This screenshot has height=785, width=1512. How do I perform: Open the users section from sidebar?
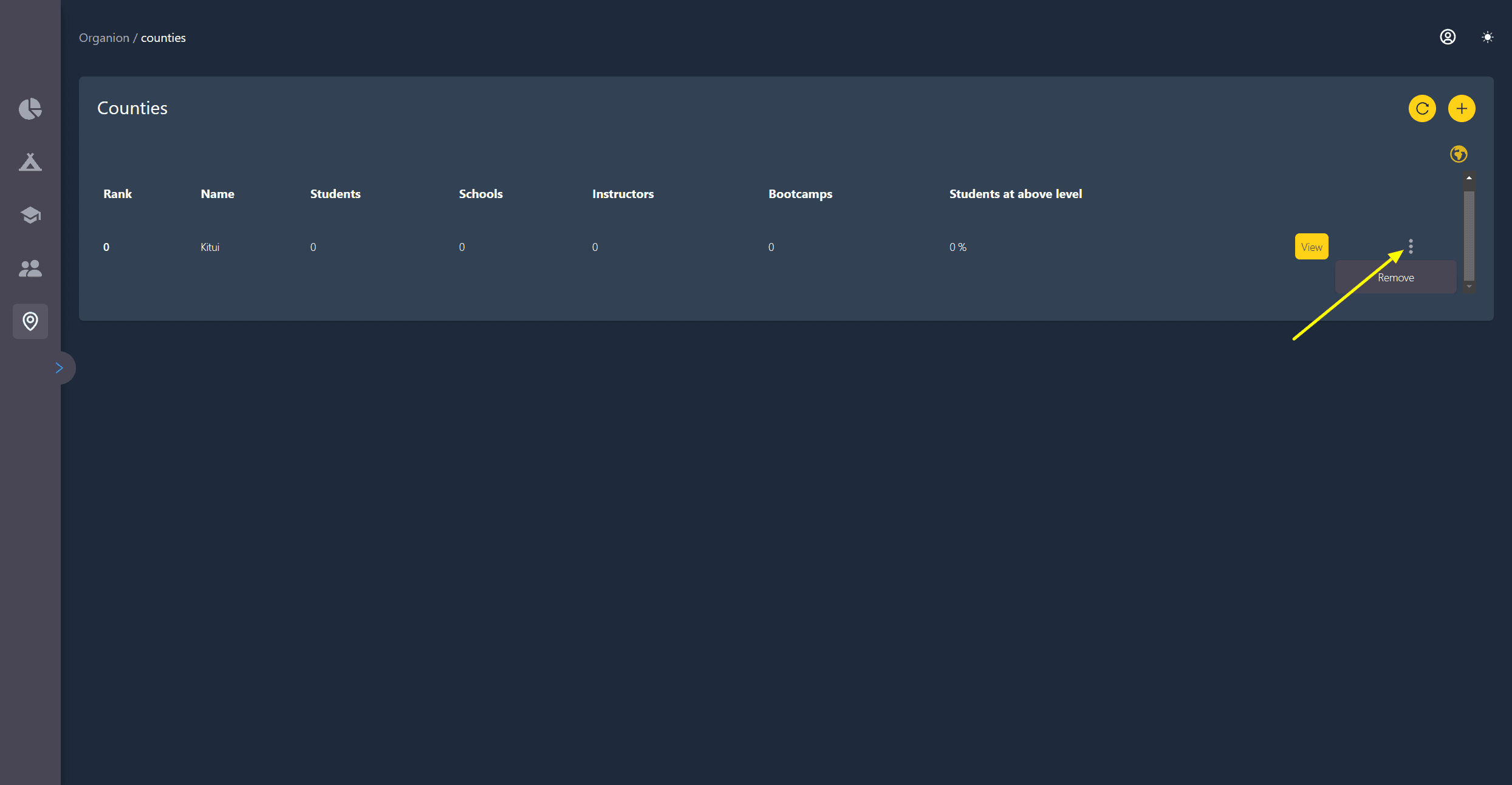point(30,268)
